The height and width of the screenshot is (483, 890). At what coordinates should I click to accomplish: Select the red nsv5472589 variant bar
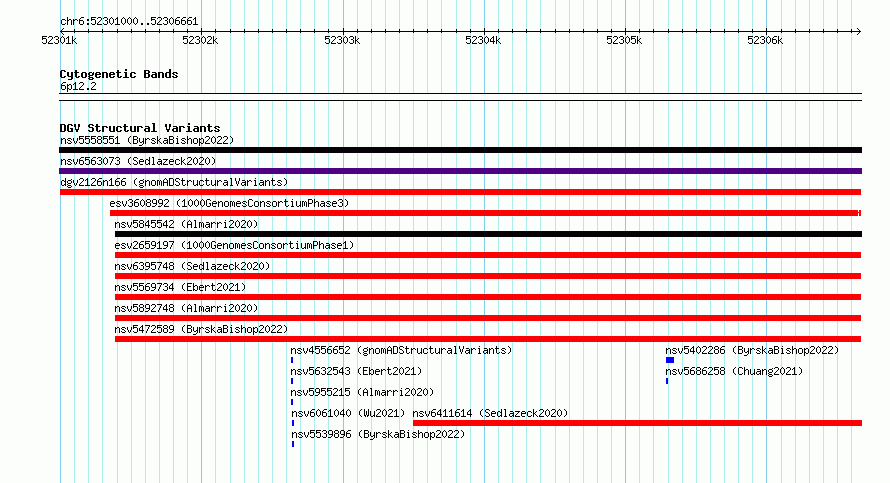click(488, 339)
